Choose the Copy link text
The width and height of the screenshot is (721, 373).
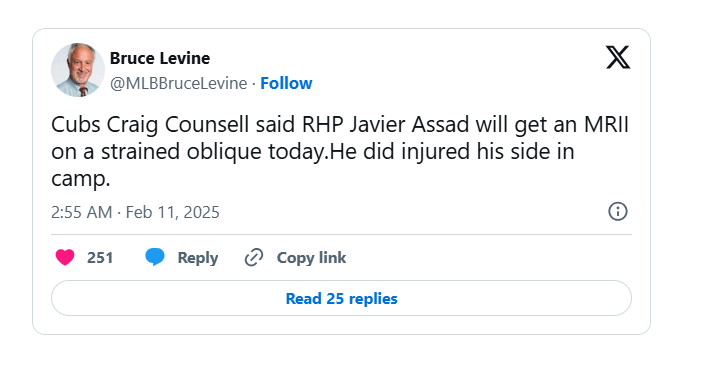click(311, 258)
